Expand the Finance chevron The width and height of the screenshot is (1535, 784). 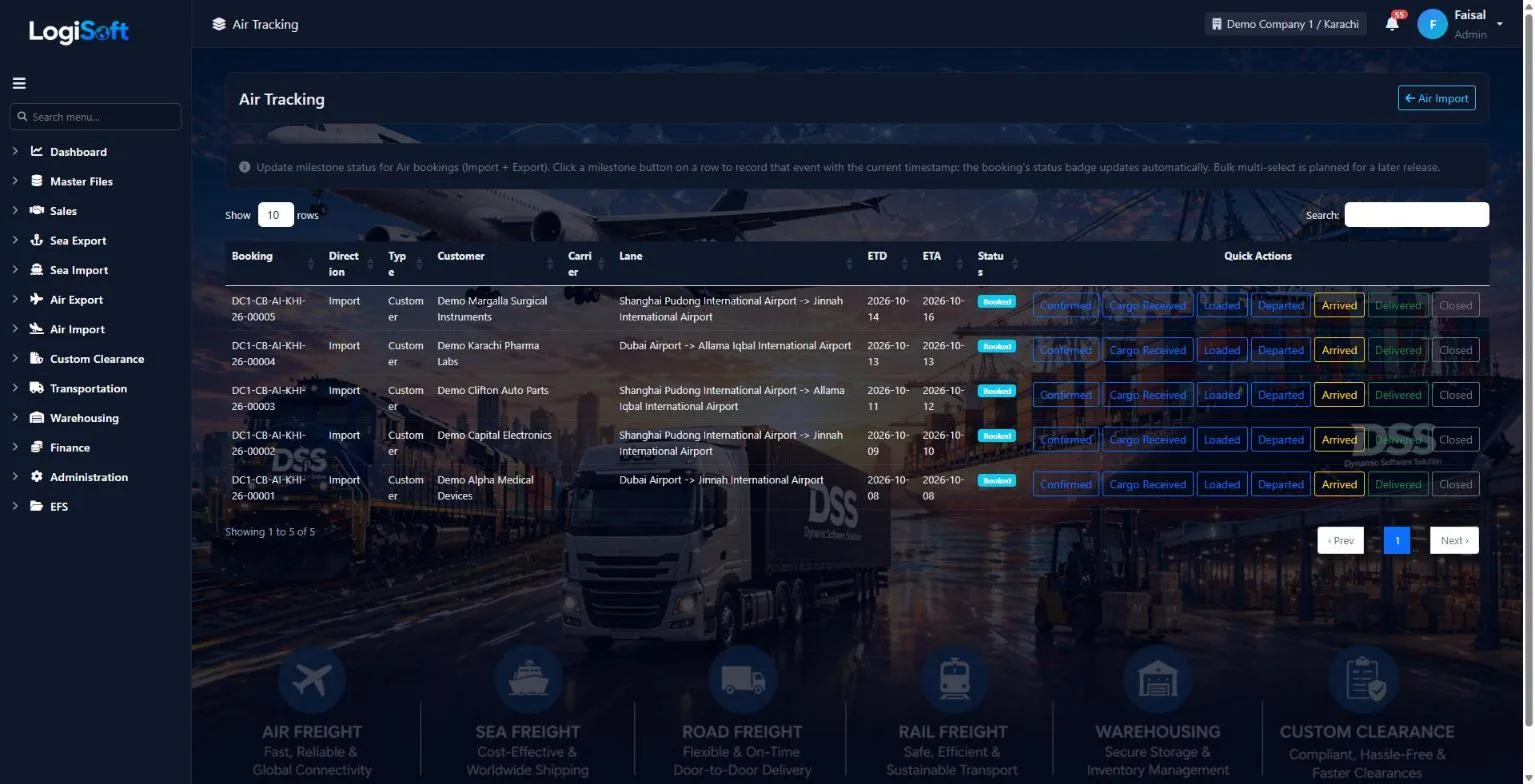[x=15, y=447]
